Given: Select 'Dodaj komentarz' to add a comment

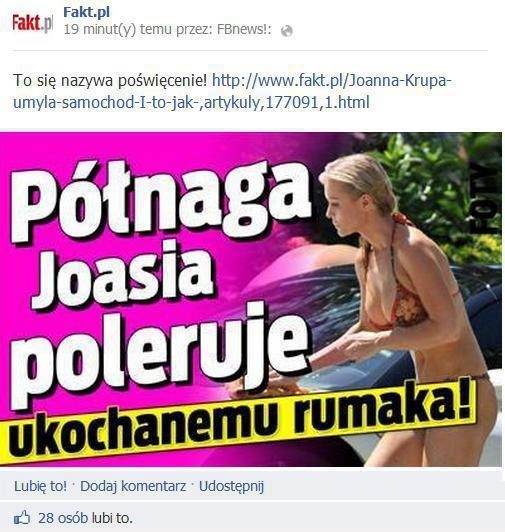Looking at the screenshot, I should point(133,486).
